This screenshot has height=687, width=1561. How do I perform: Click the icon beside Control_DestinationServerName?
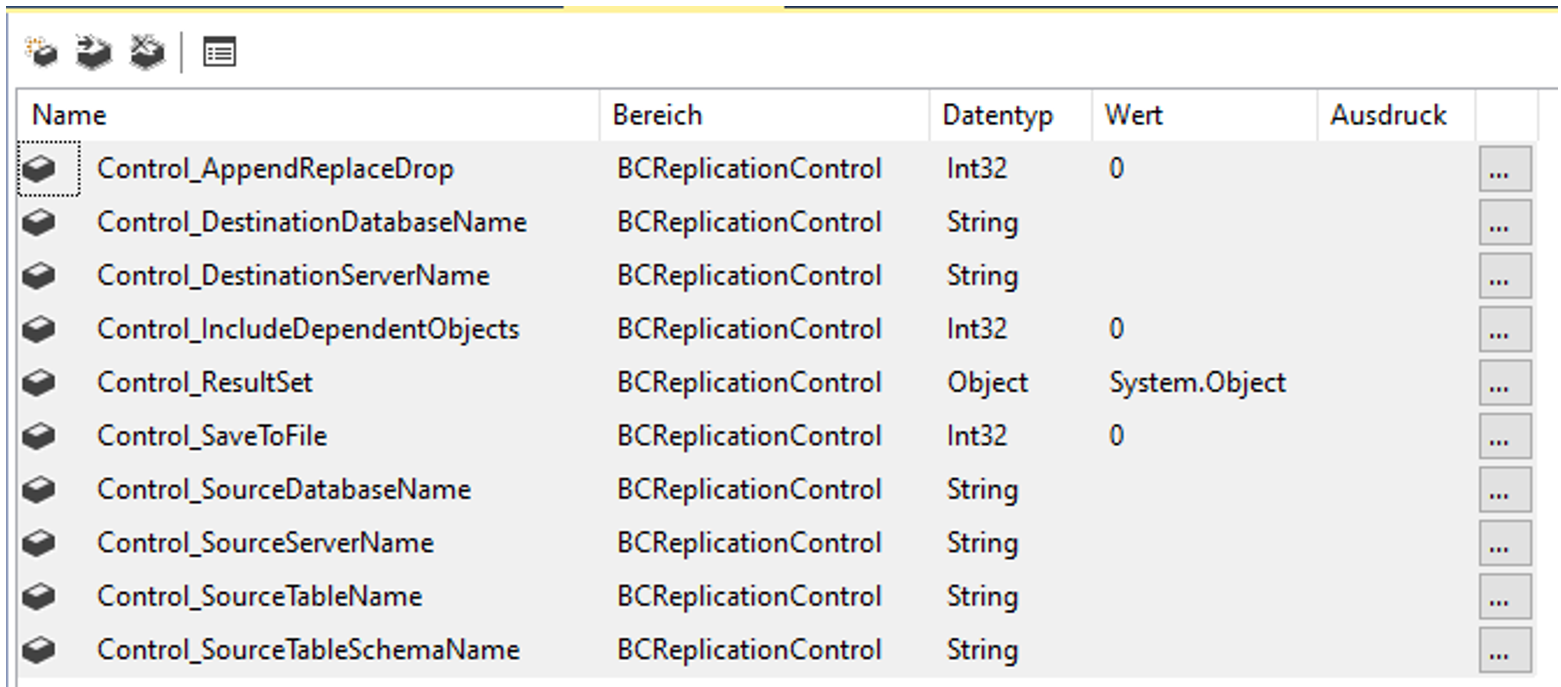click(x=39, y=276)
